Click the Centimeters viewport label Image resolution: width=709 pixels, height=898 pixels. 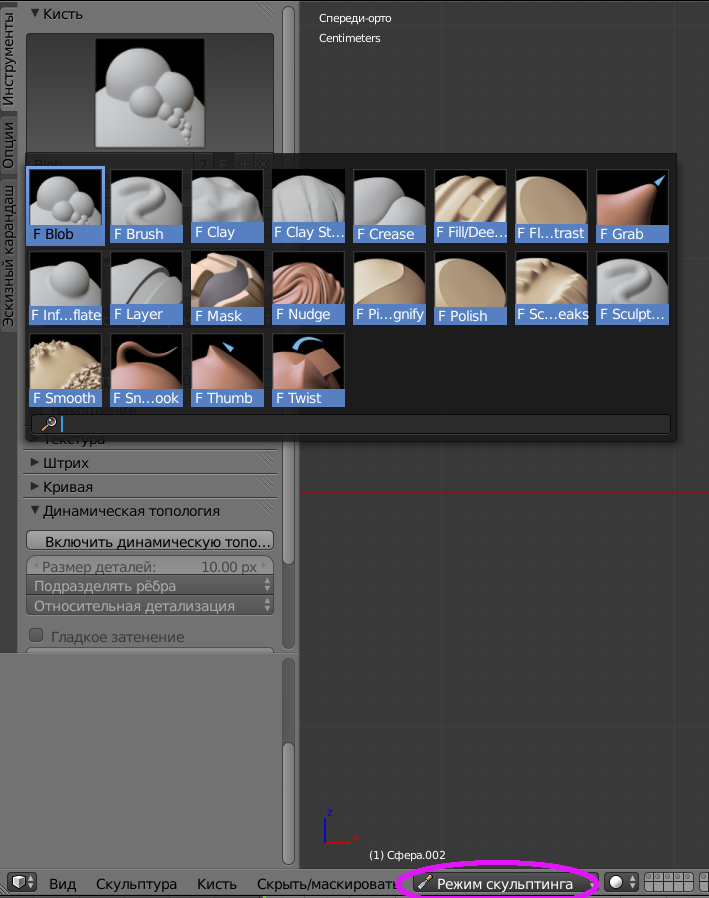pyautogui.click(x=349, y=38)
